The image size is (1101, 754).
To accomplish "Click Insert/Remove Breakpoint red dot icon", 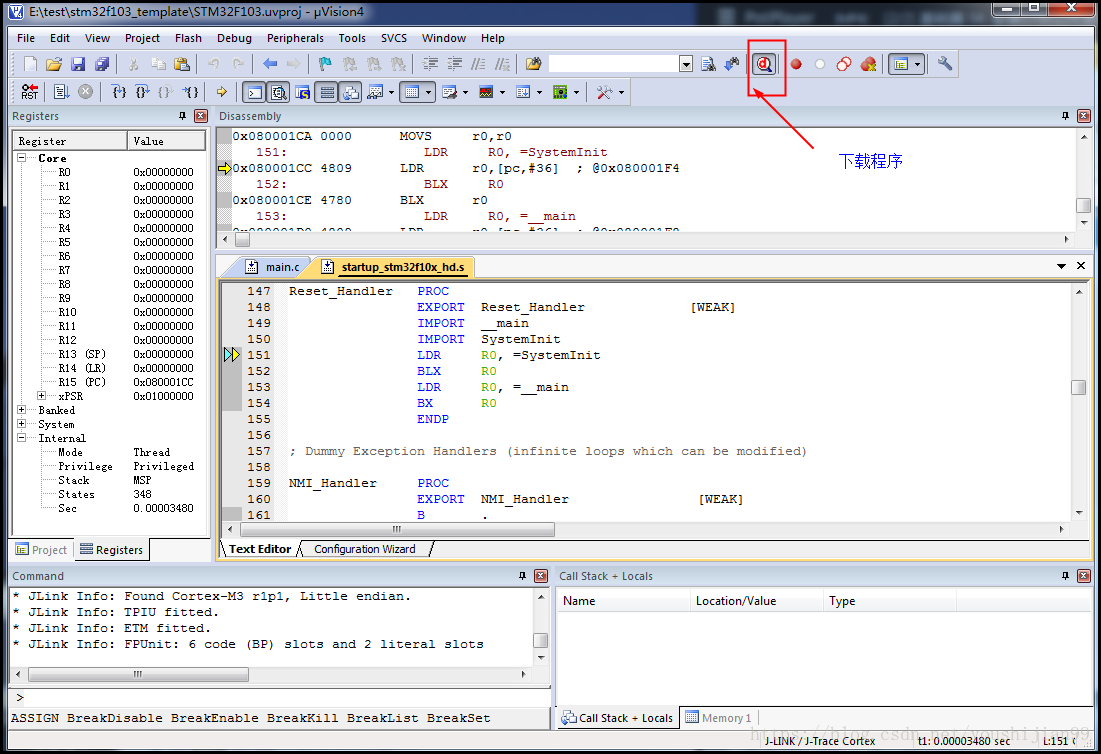I will [x=796, y=64].
